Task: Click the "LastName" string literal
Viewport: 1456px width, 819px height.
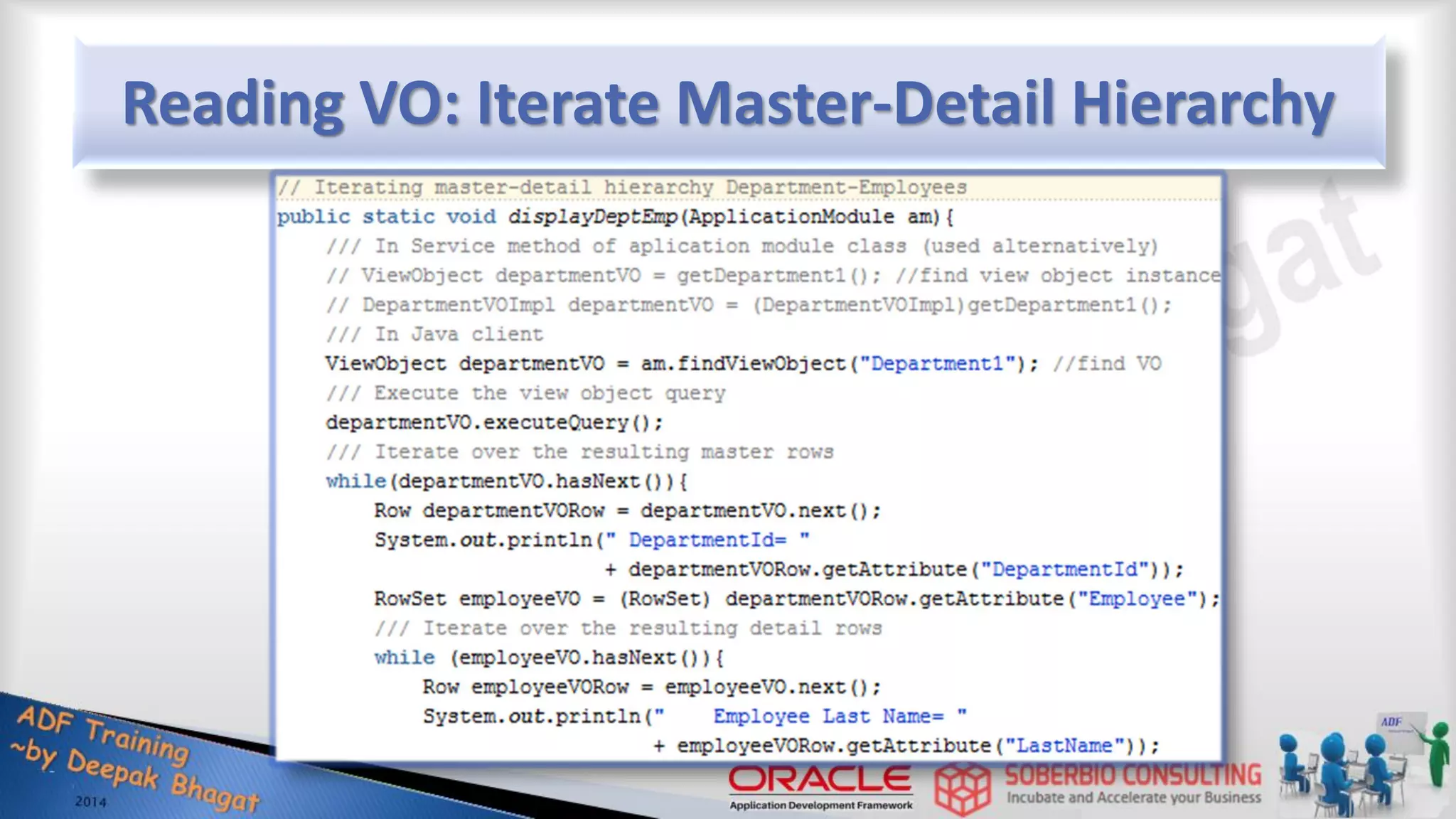Action: click(x=1064, y=746)
